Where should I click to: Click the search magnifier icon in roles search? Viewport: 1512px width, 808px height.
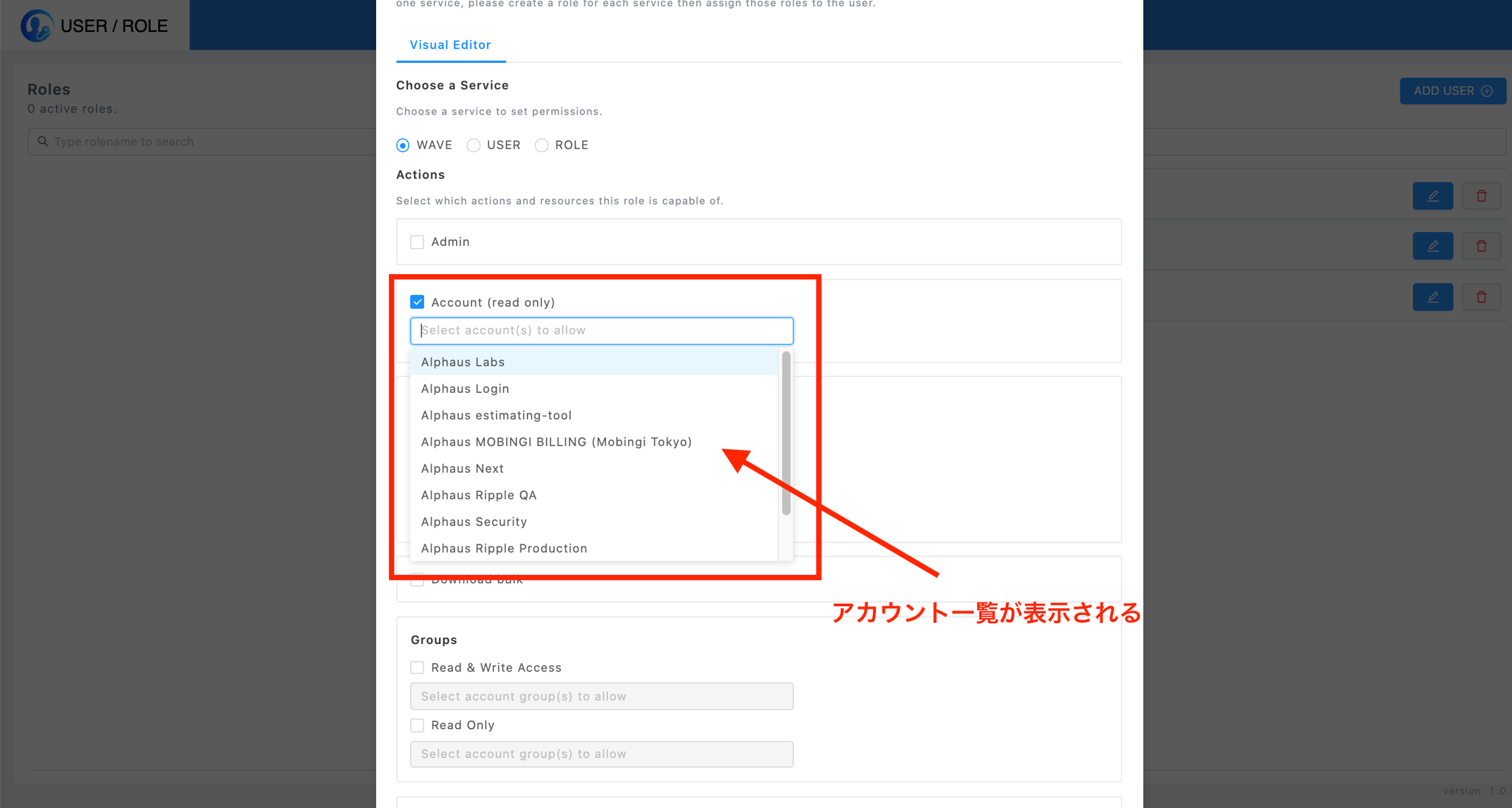click(43, 142)
